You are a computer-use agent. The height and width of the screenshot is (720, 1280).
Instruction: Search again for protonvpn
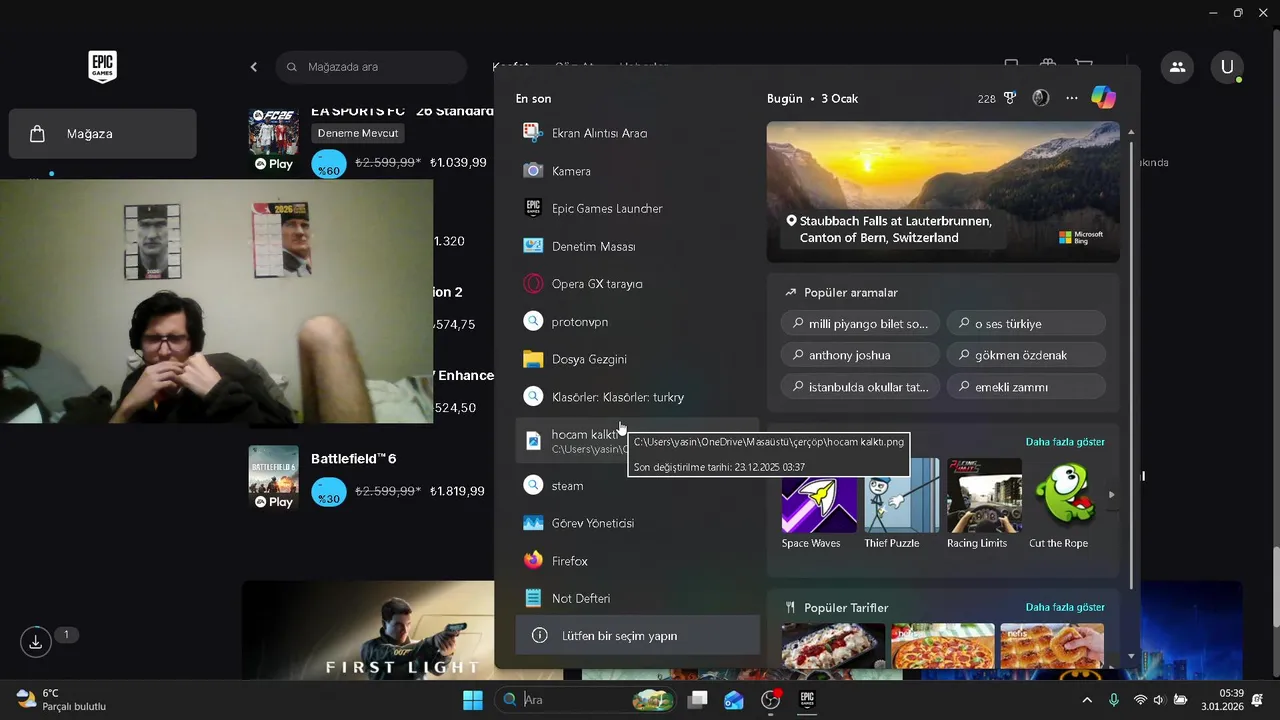(637, 322)
